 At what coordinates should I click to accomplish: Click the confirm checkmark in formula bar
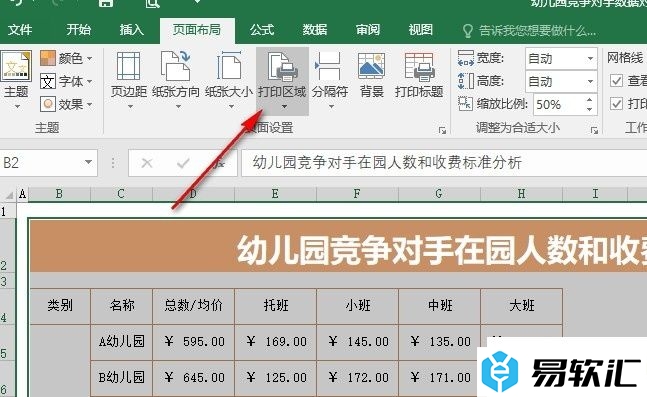(183, 163)
